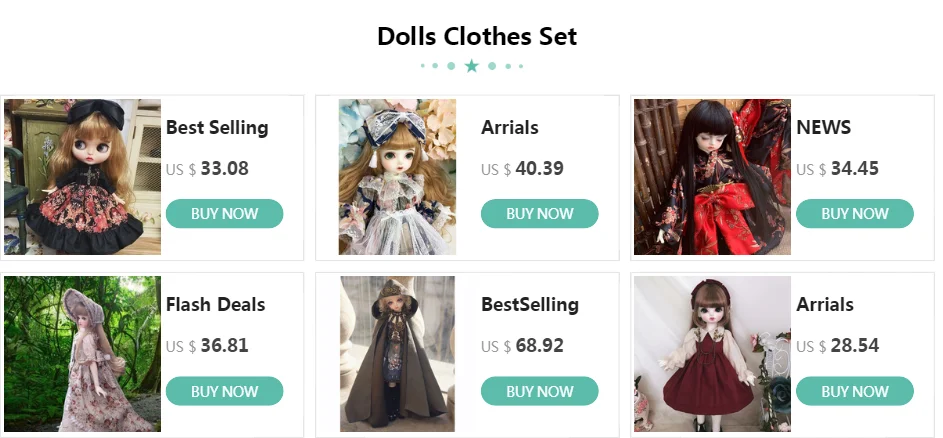Image resolution: width=943 pixels, height=438 pixels.
Task: Open the blonde doll in black floral dress photo
Action: tap(82, 177)
